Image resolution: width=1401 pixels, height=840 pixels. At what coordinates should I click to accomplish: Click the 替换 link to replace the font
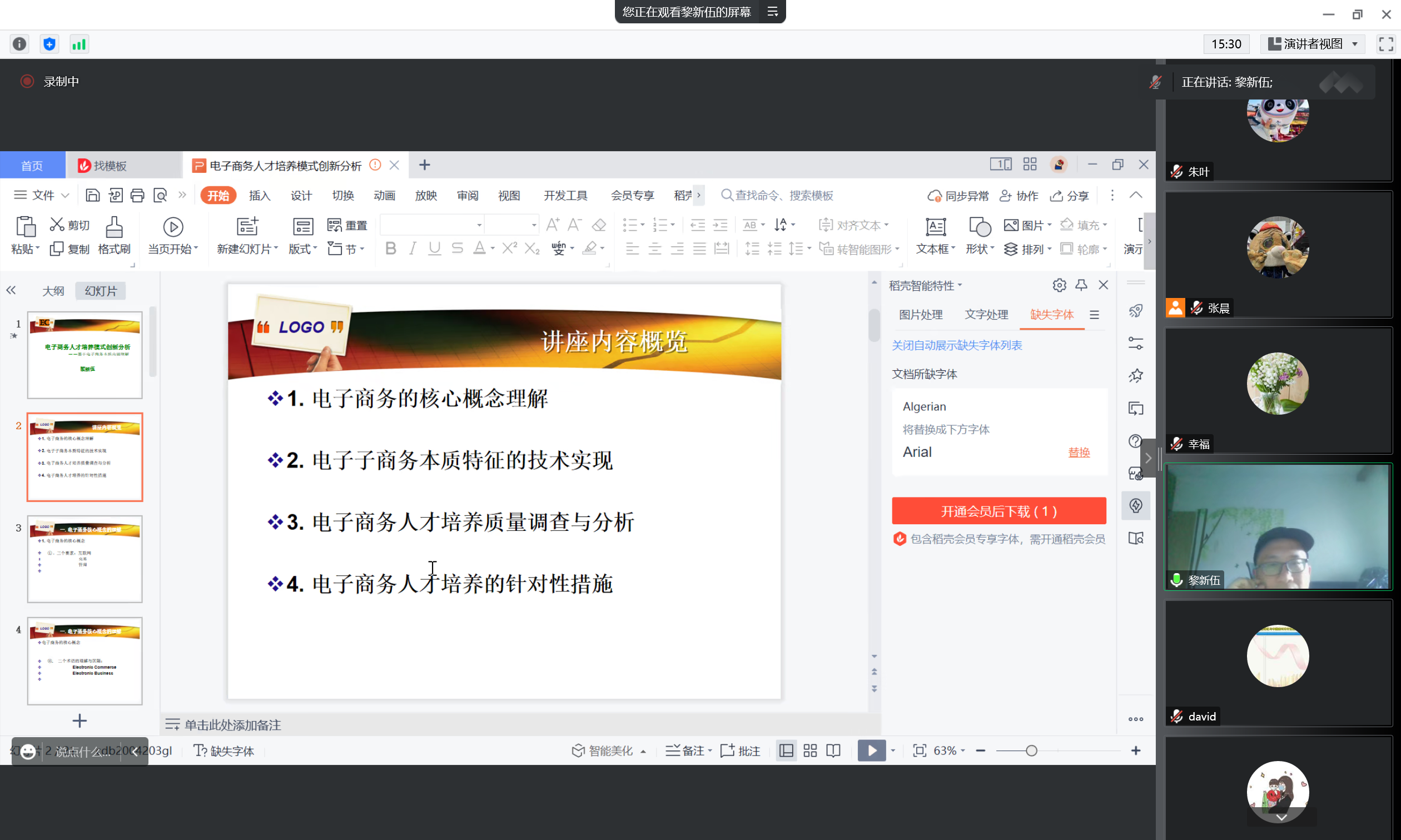pyautogui.click(x=1079, y=453)
